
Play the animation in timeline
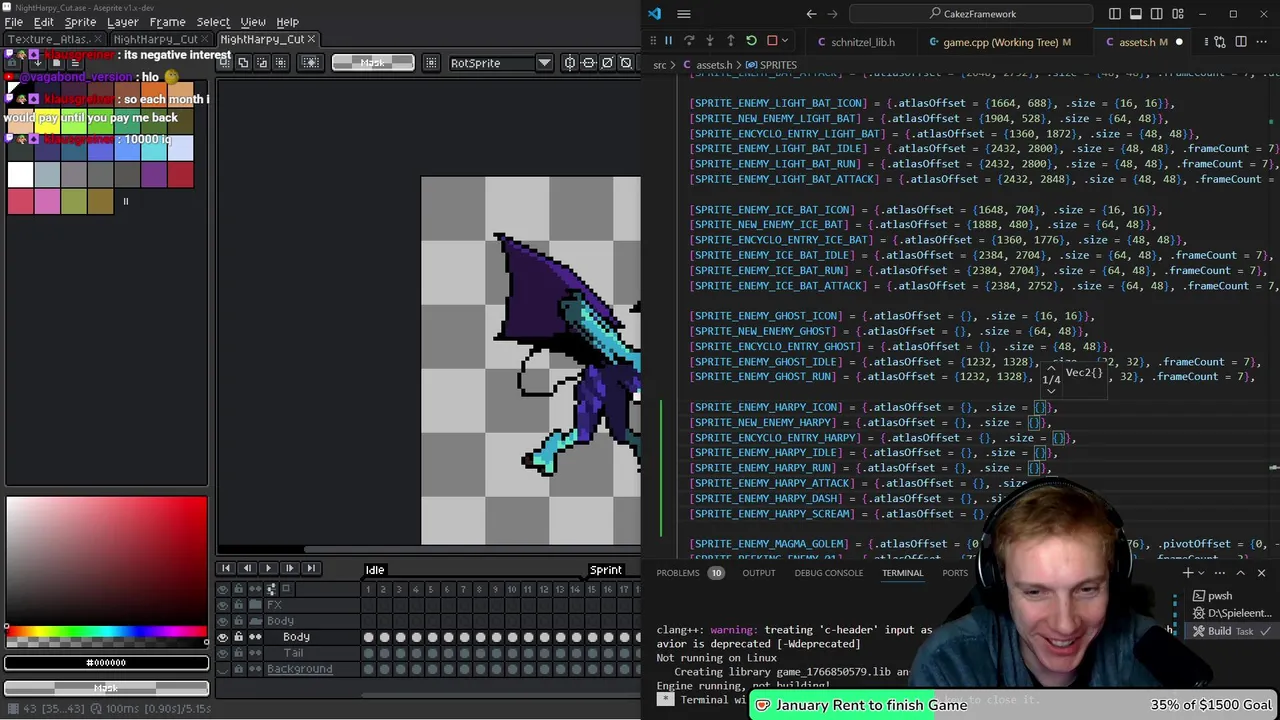tap(268, 568)
